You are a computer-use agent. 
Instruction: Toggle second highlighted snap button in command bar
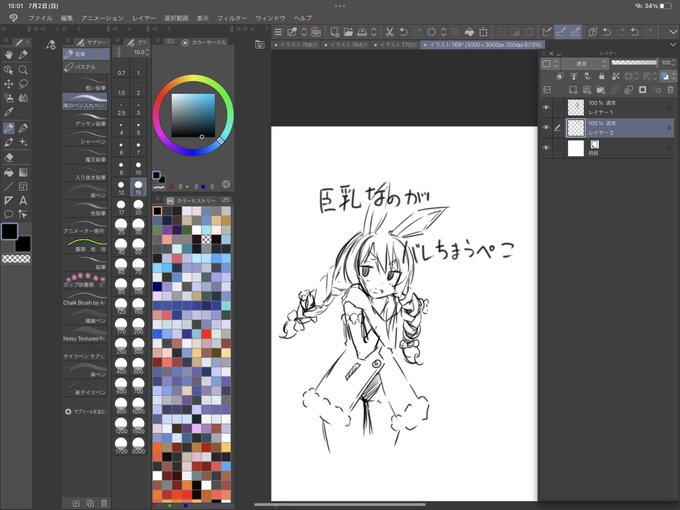pyautogui.click(x=561, y=32)
